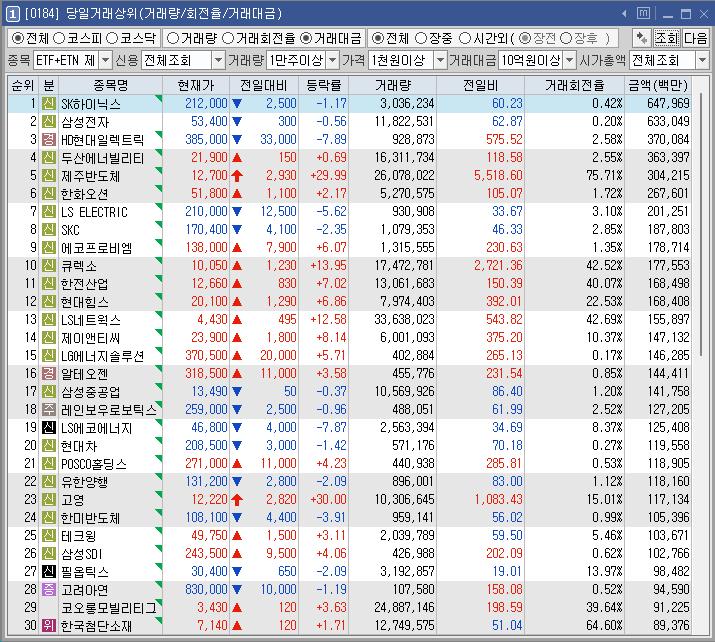Click 테크윙 amount 103,671
Screen dimensions: 715x642
click(x=668, y=535)
